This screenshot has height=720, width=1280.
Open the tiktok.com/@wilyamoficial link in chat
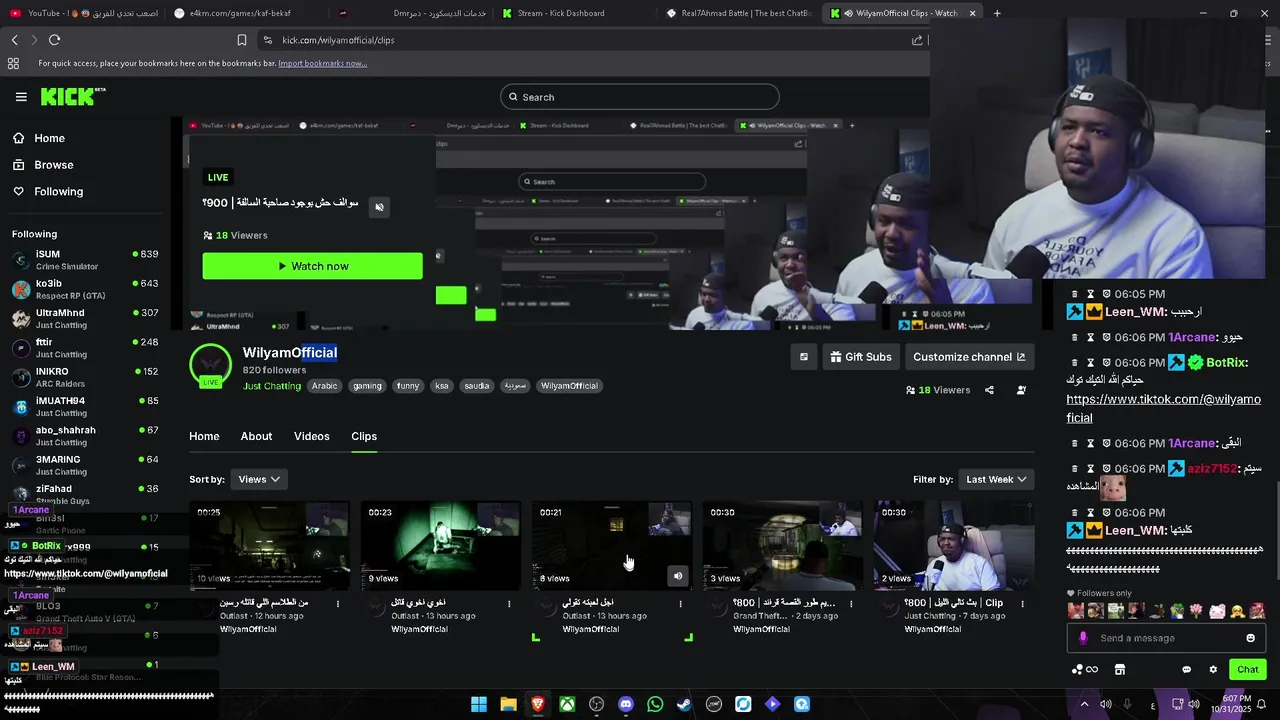click(x=1164, y=408)
